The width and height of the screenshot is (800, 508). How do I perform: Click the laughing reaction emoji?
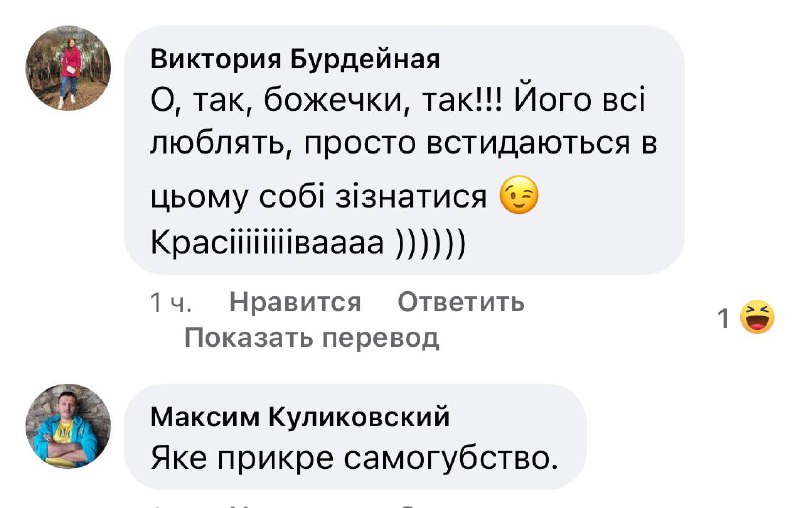757,318
